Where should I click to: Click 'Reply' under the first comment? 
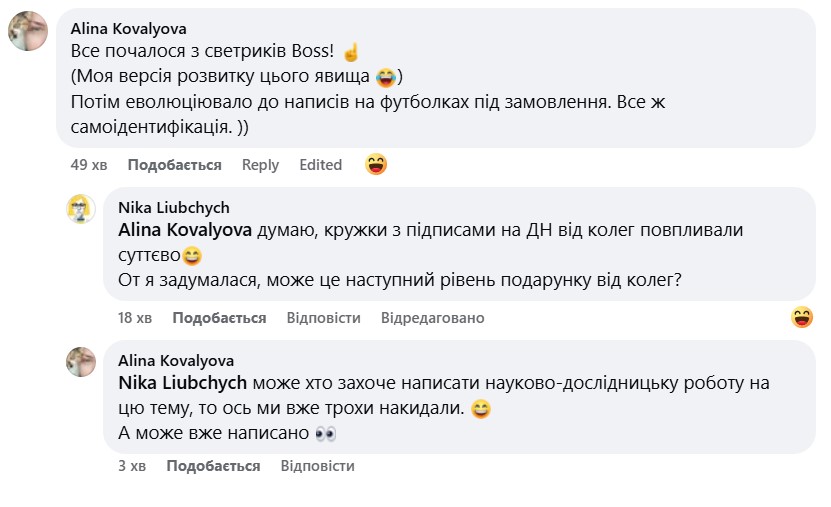point(260,165)
